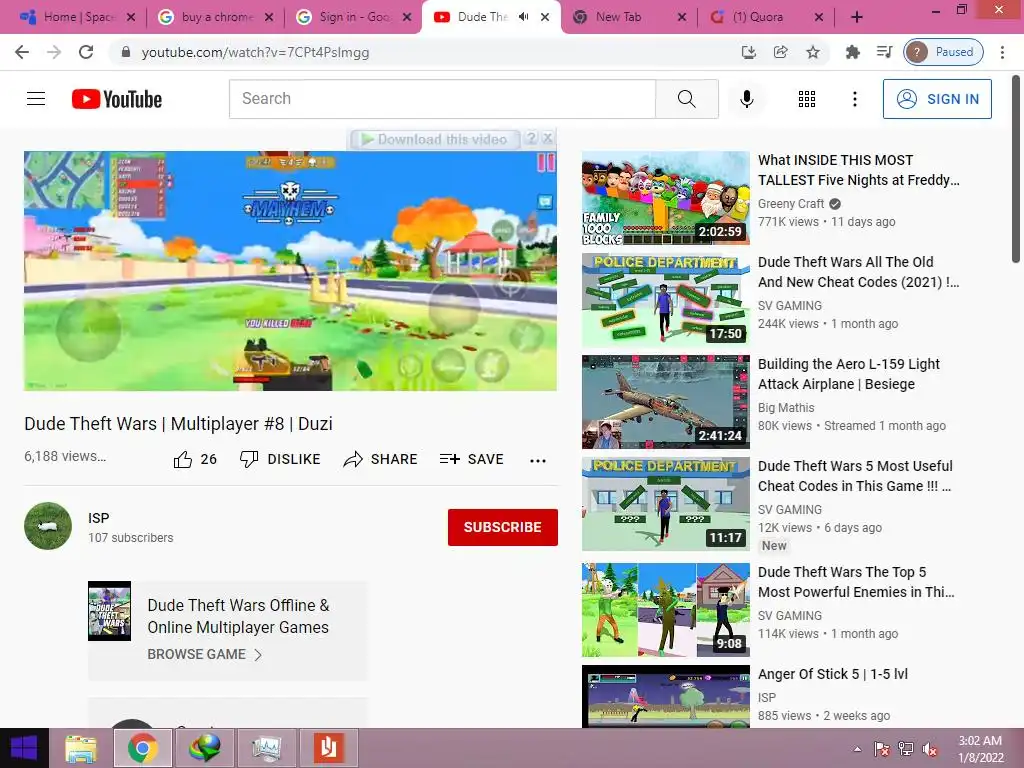Bookmark this page with the star

pyautogui.click(x=812, y=52)
